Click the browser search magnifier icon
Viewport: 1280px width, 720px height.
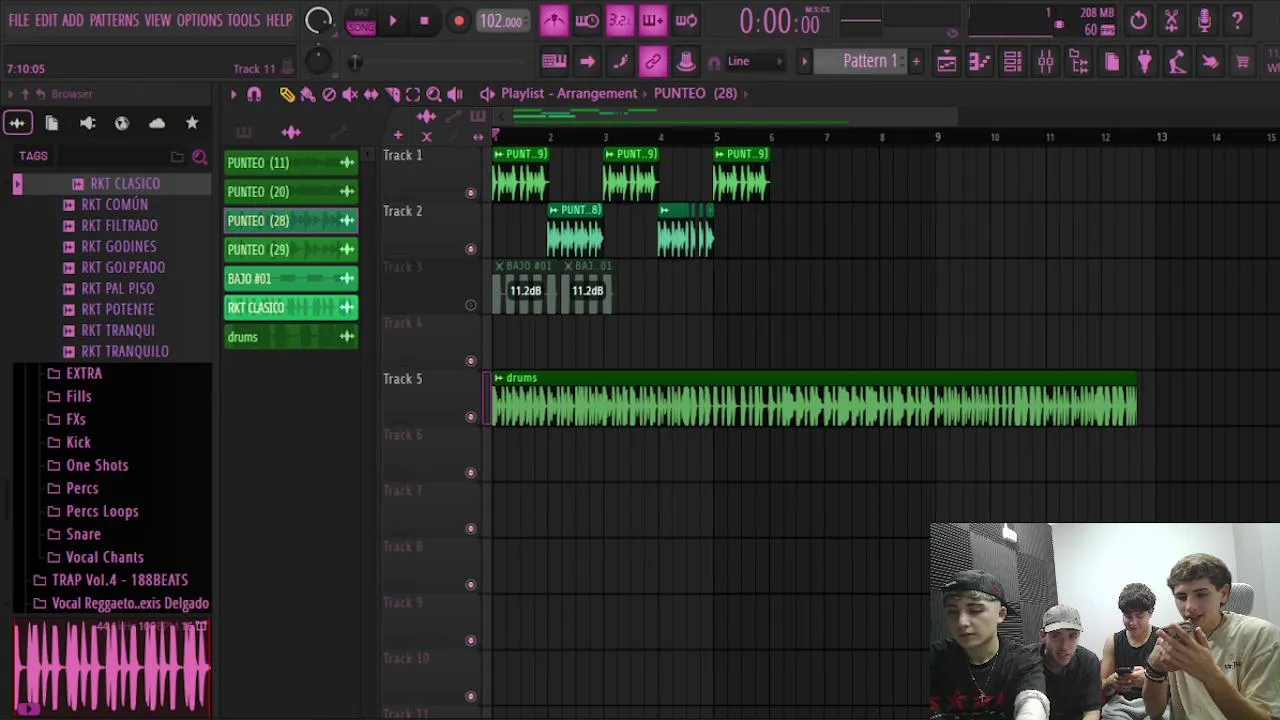pos(199,157)
